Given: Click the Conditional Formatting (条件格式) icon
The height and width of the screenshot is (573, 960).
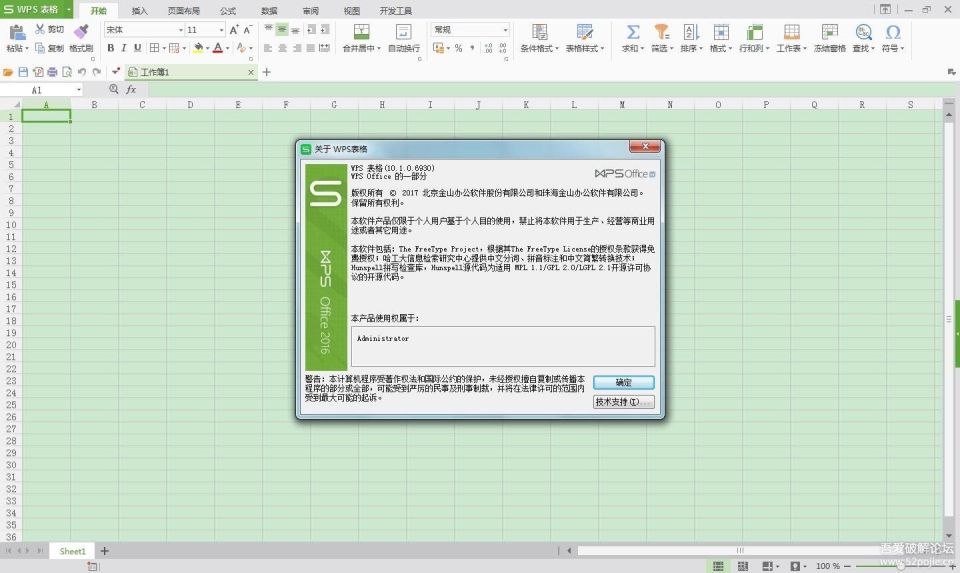Looking at the screenshot, I should [x=539, y=32].
